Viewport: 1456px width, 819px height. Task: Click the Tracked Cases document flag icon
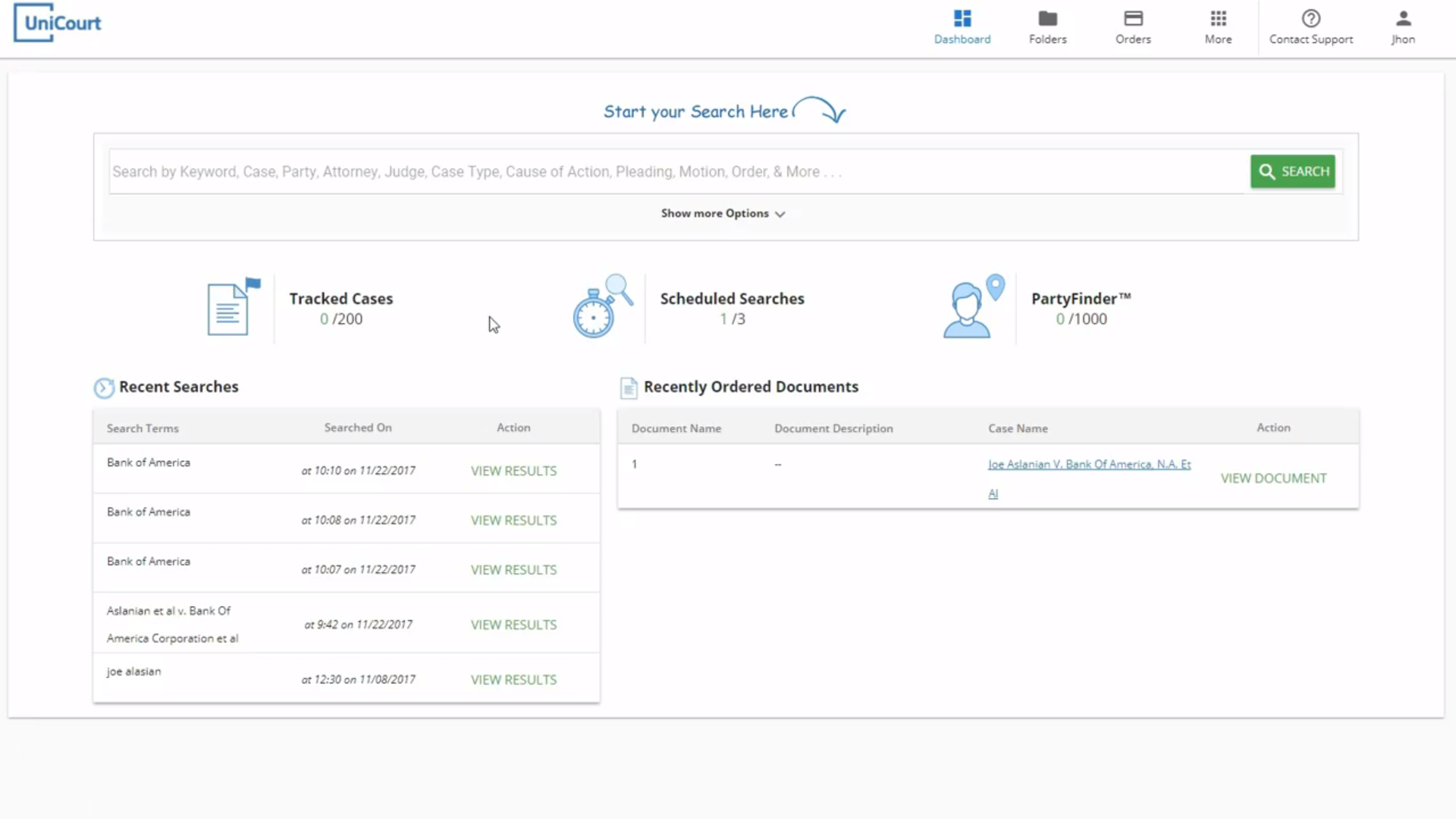click(x=234, y=306)
